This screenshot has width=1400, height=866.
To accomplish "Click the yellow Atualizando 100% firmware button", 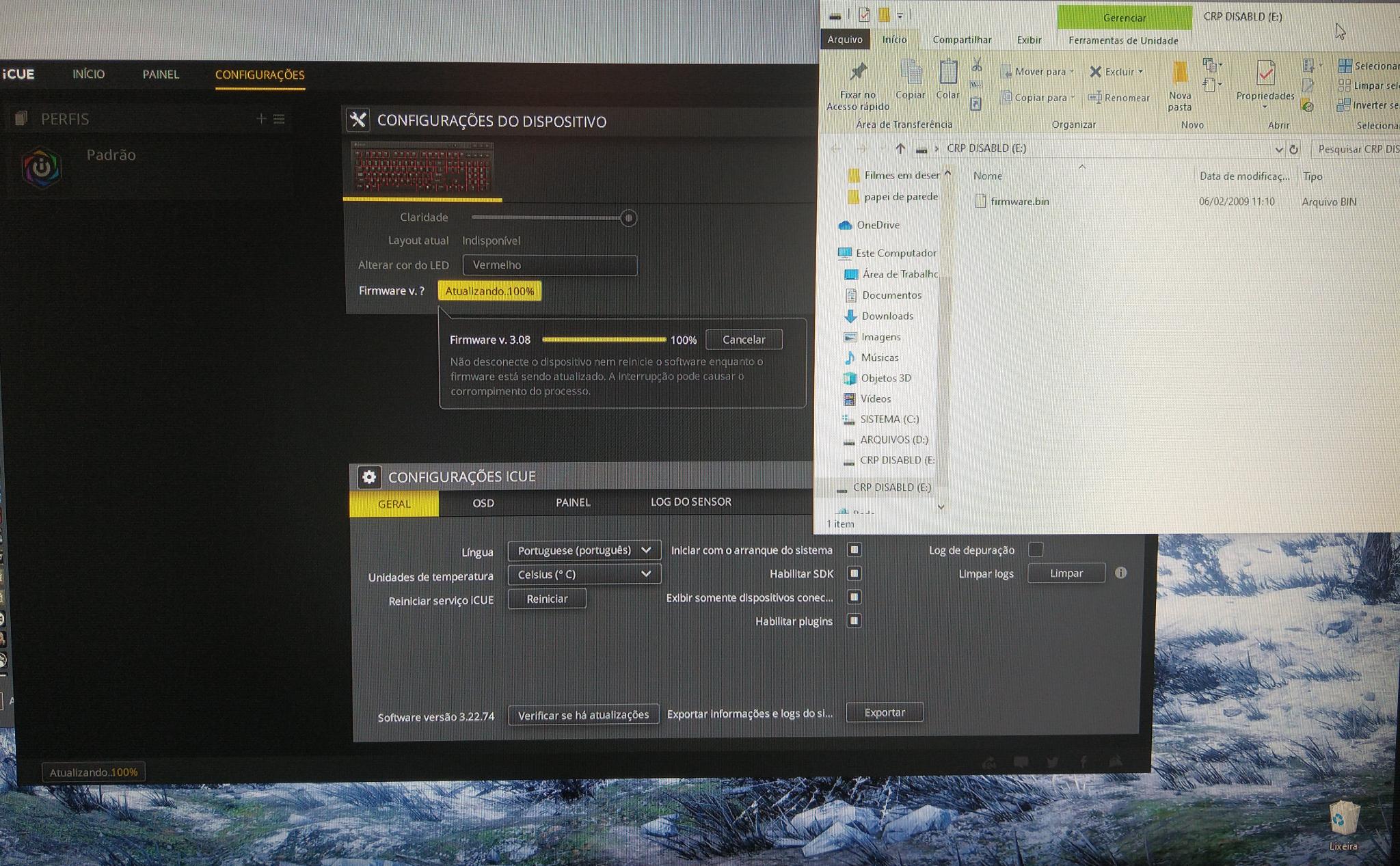I will point(489,291).
